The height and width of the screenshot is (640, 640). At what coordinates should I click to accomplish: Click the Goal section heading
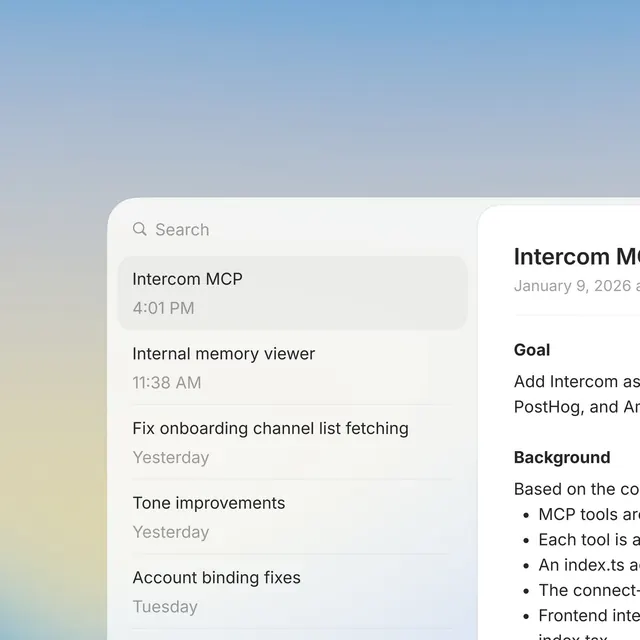coord(532,350)
